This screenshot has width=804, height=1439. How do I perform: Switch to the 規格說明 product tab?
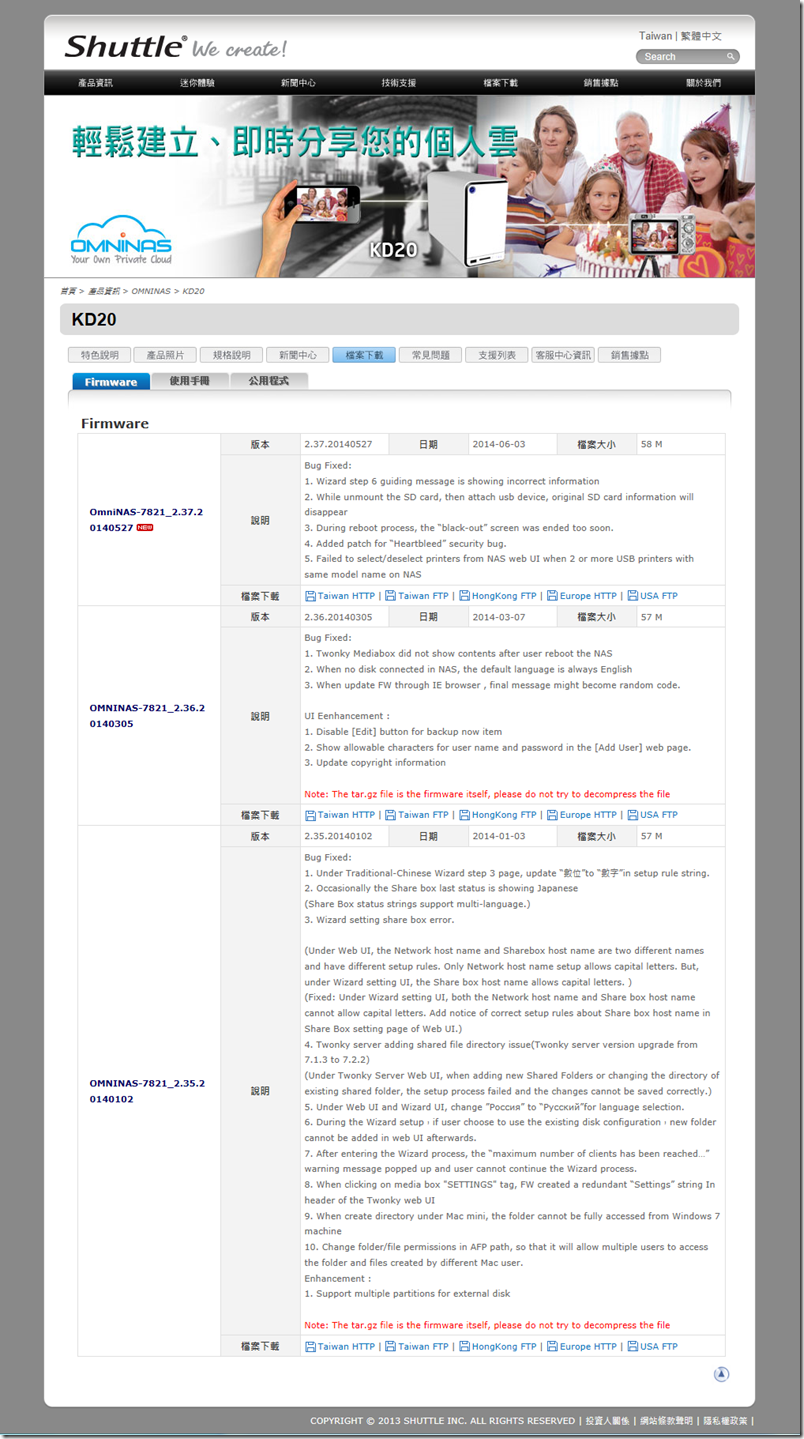[x=231, y=355]
